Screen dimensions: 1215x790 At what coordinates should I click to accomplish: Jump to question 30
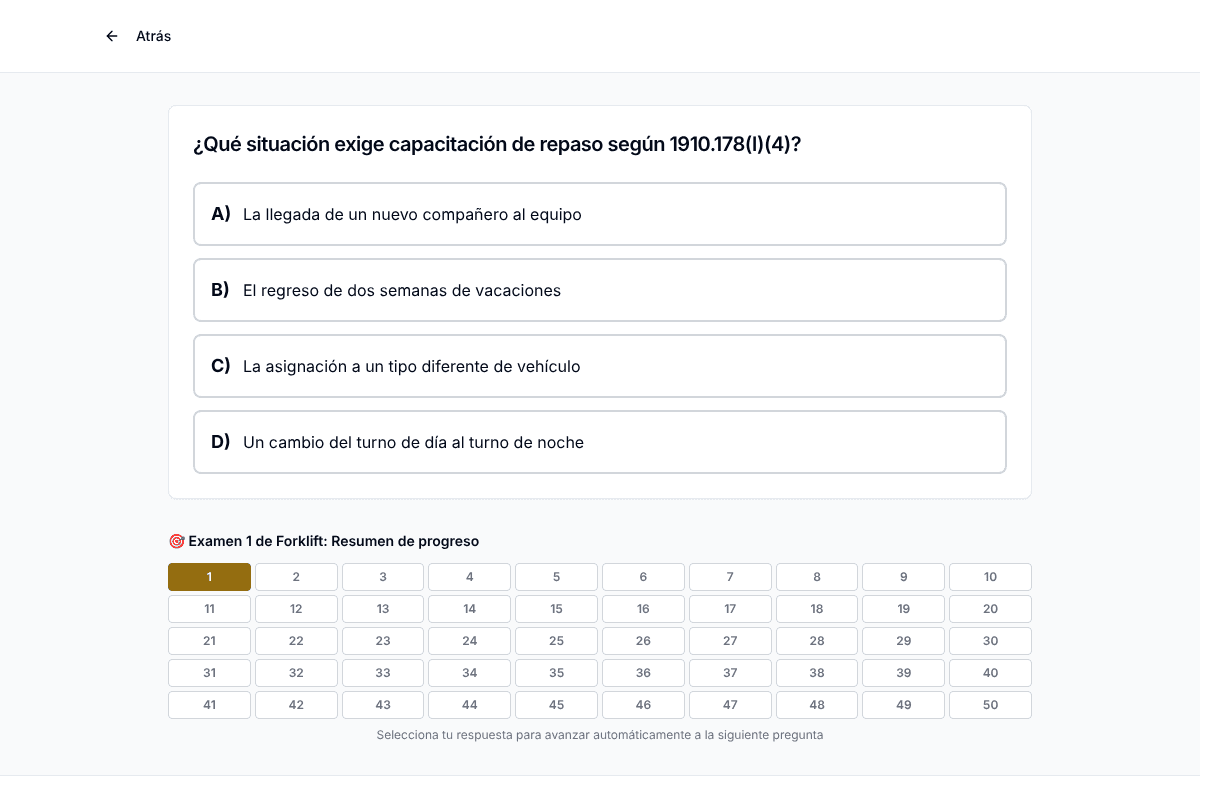click(x=990, y=641)
